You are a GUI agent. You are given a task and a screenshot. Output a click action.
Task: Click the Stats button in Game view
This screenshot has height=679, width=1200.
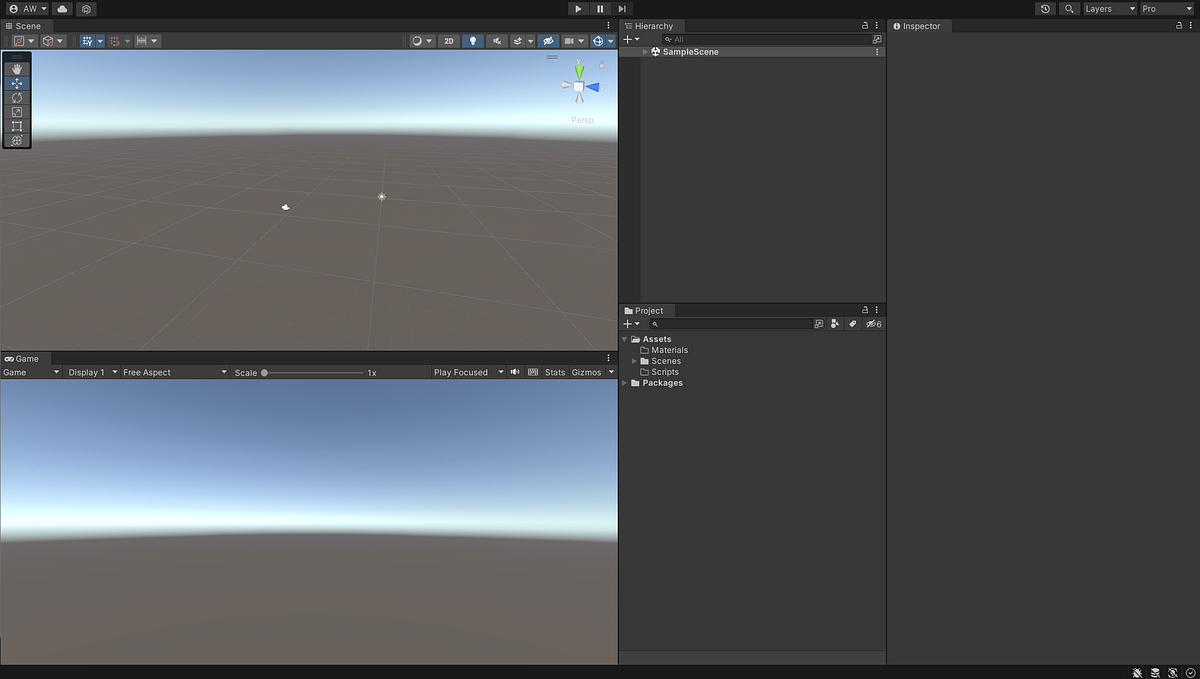(554, 372)
